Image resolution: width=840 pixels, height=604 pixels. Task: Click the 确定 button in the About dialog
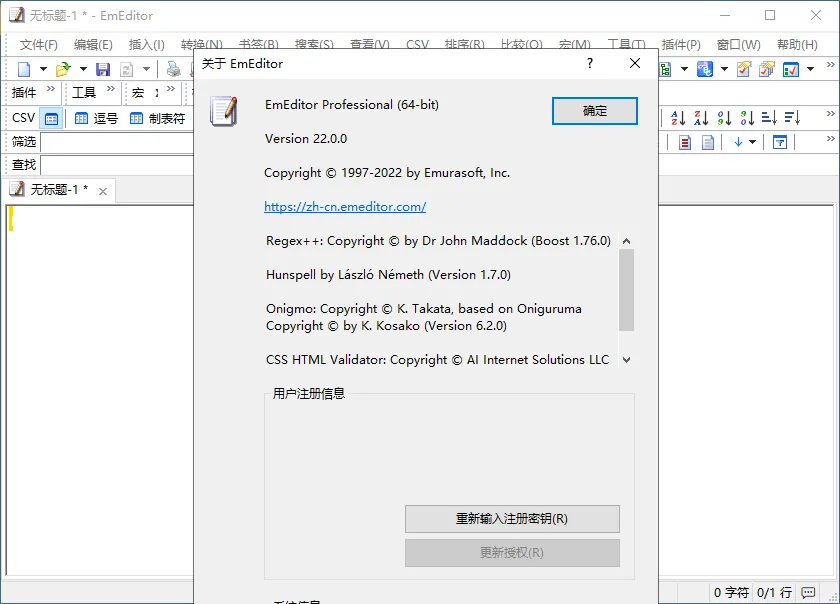click(x=594, y=111)
